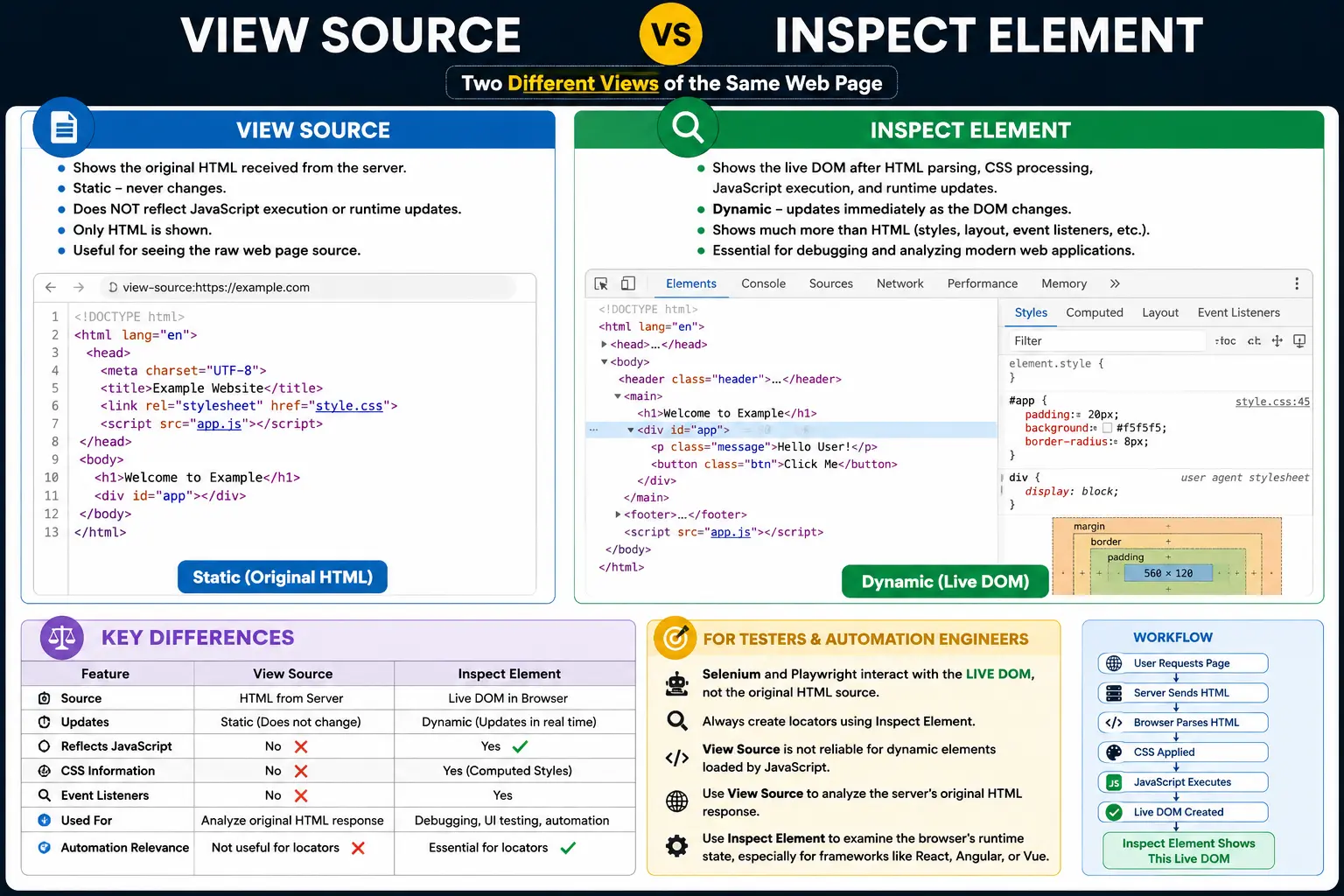Click the new style rule plus icon
Screen dimensions: 1344x896
click(1277, 341)
